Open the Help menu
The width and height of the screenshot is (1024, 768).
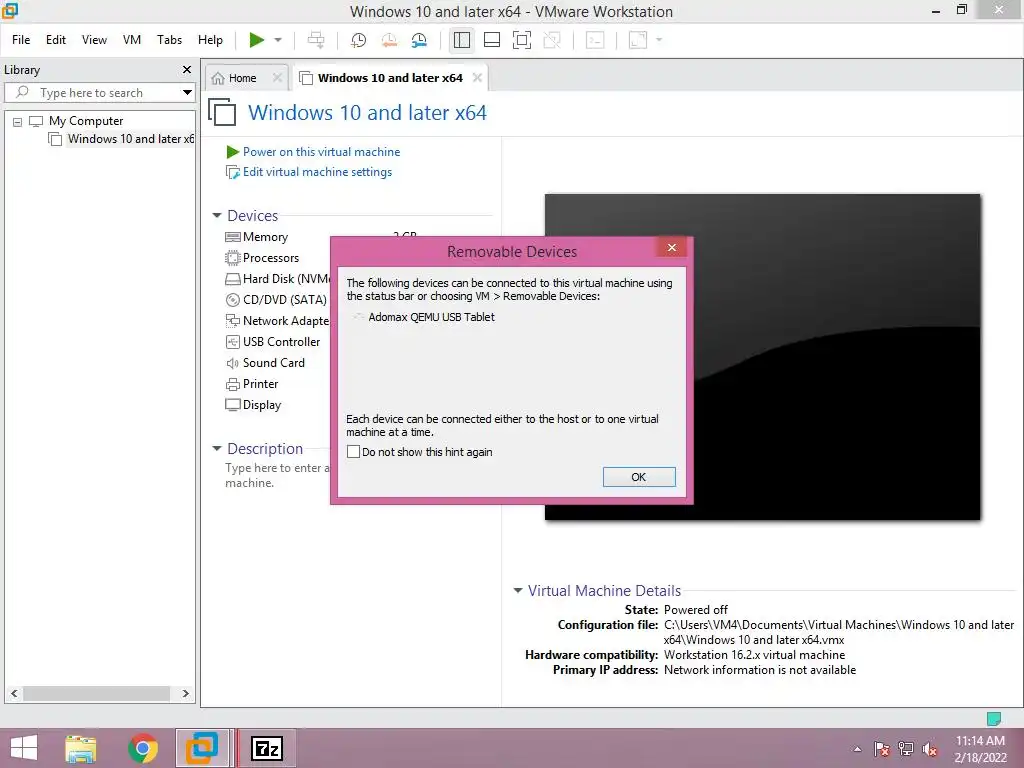[x=210, y=40]
